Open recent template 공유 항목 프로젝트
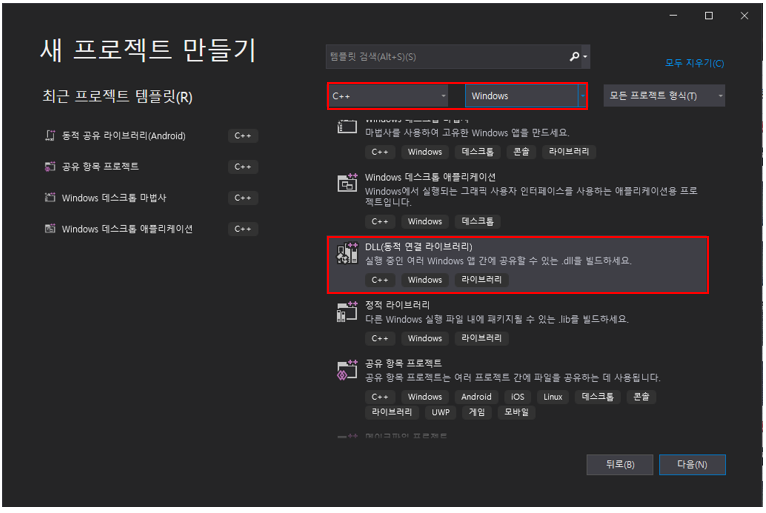This screenshot has width=766, height=513. [x=100, y=167]
